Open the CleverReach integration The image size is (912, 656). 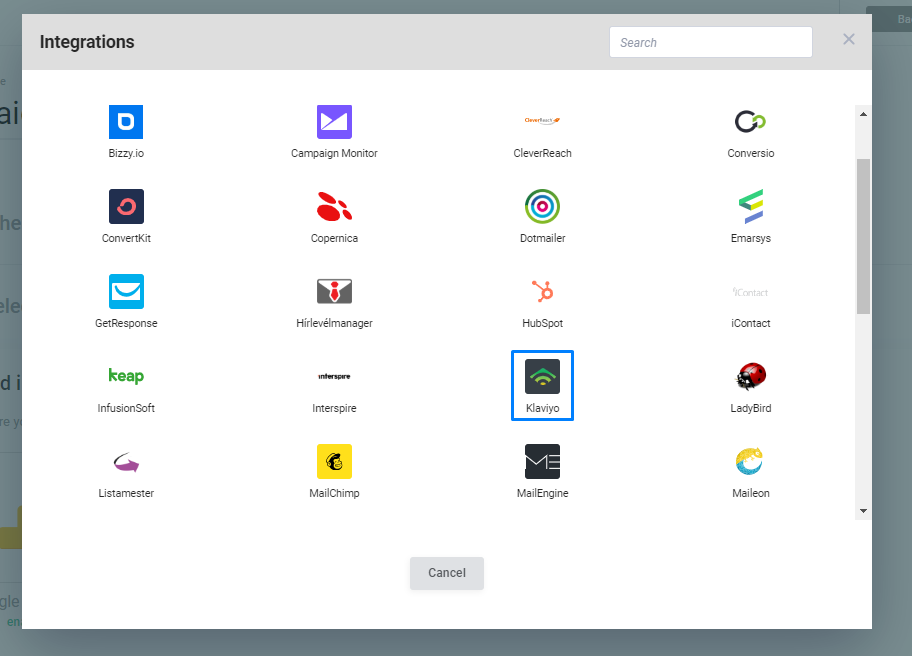point(542,121)
